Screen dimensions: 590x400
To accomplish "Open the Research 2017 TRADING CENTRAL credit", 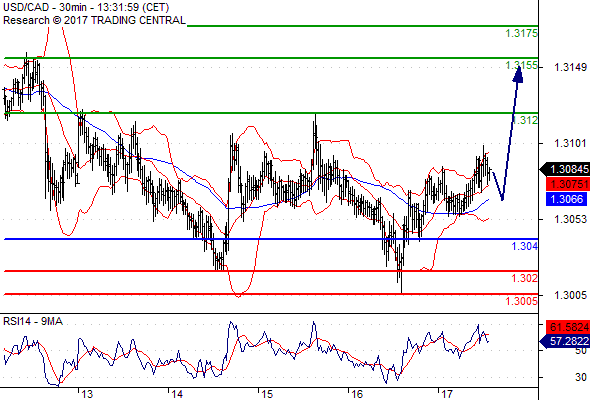I will (x=94, y=20).
